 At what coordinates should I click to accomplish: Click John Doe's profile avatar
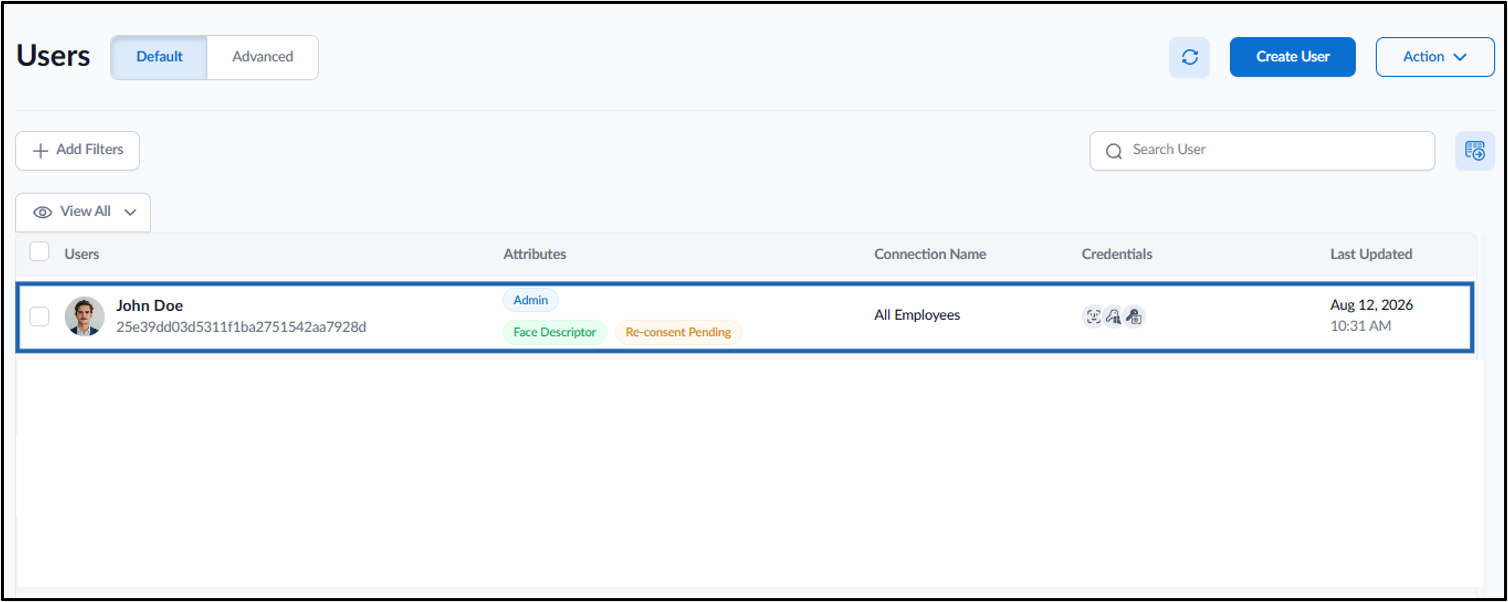[85, 316]
